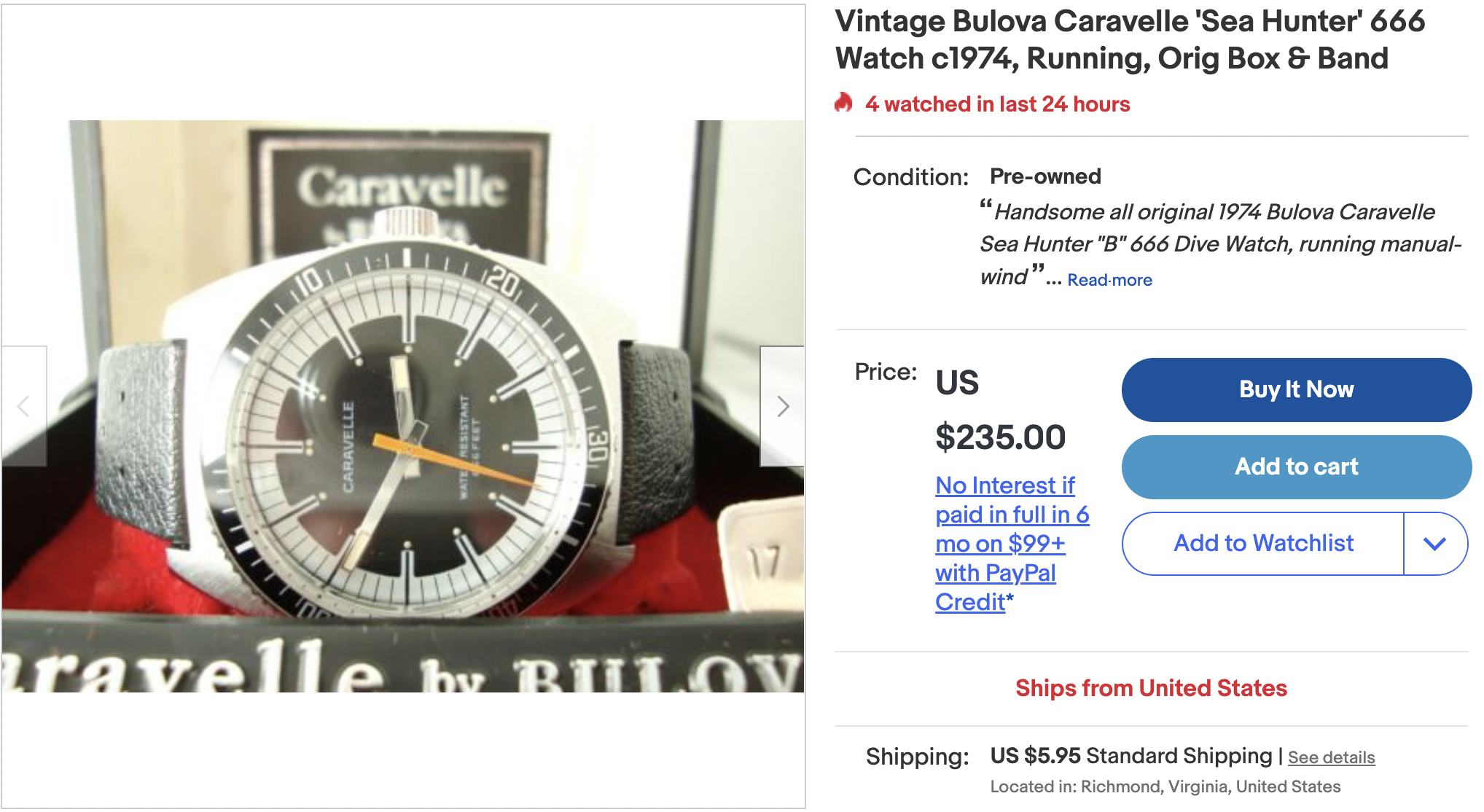Click the Vintage Bulova Caravelle listing title
The height and width of the screenshot is (812, 1484).
pos(1130,40)
